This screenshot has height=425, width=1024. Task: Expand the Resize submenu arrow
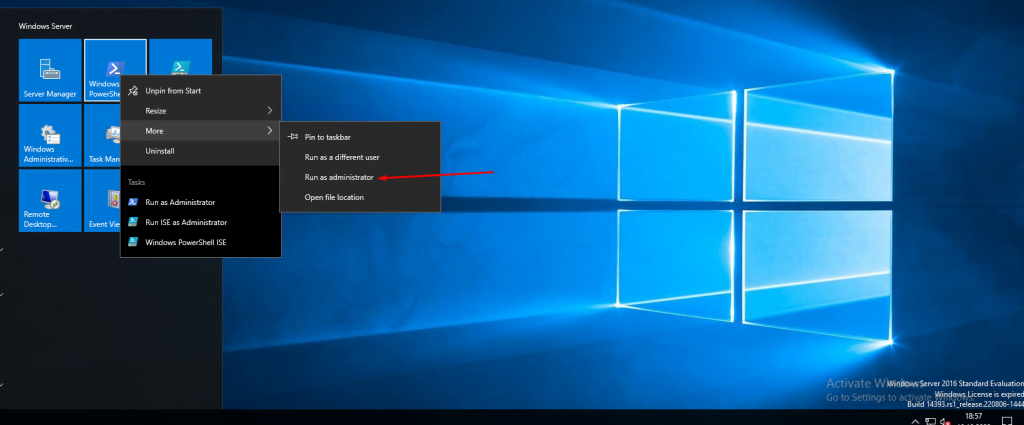pos(270,111)
